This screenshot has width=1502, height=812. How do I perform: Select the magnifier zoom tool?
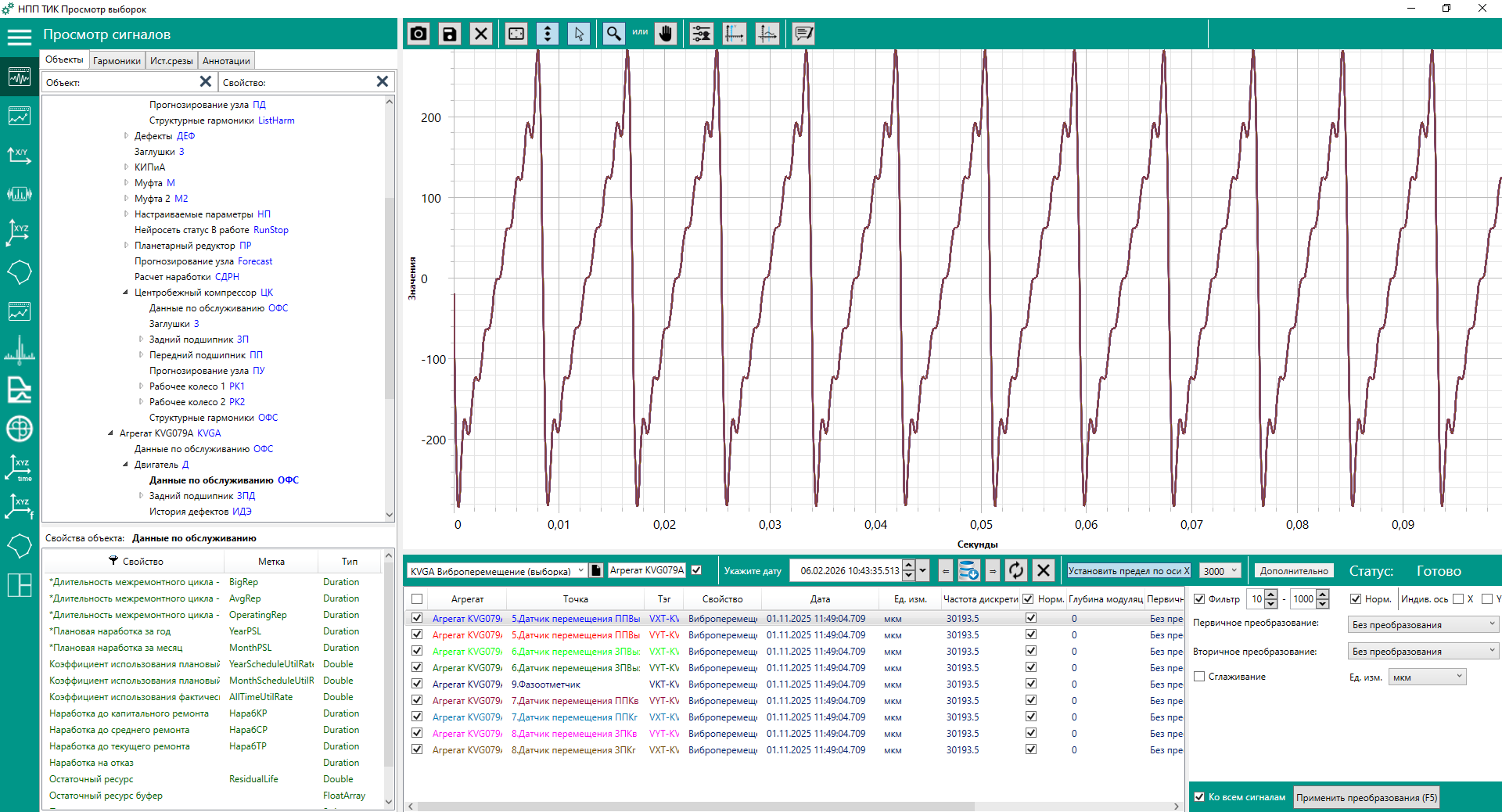[x=613, y=34]
